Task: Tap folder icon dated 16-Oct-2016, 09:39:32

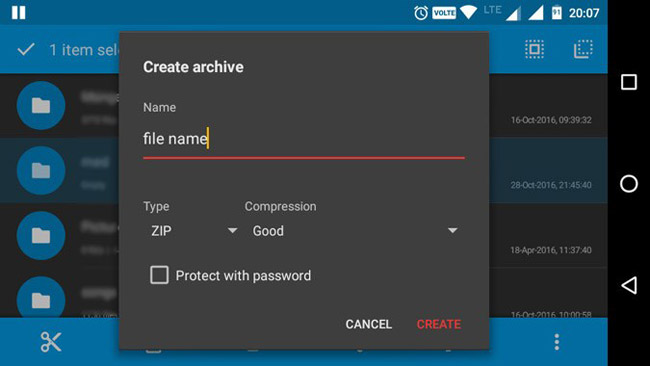Action: tap(41, 105)
